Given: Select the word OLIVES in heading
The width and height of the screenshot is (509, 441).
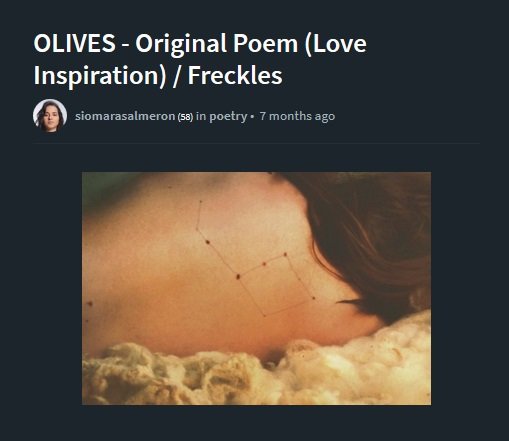Looking at the screenshot, I should 74,43.
